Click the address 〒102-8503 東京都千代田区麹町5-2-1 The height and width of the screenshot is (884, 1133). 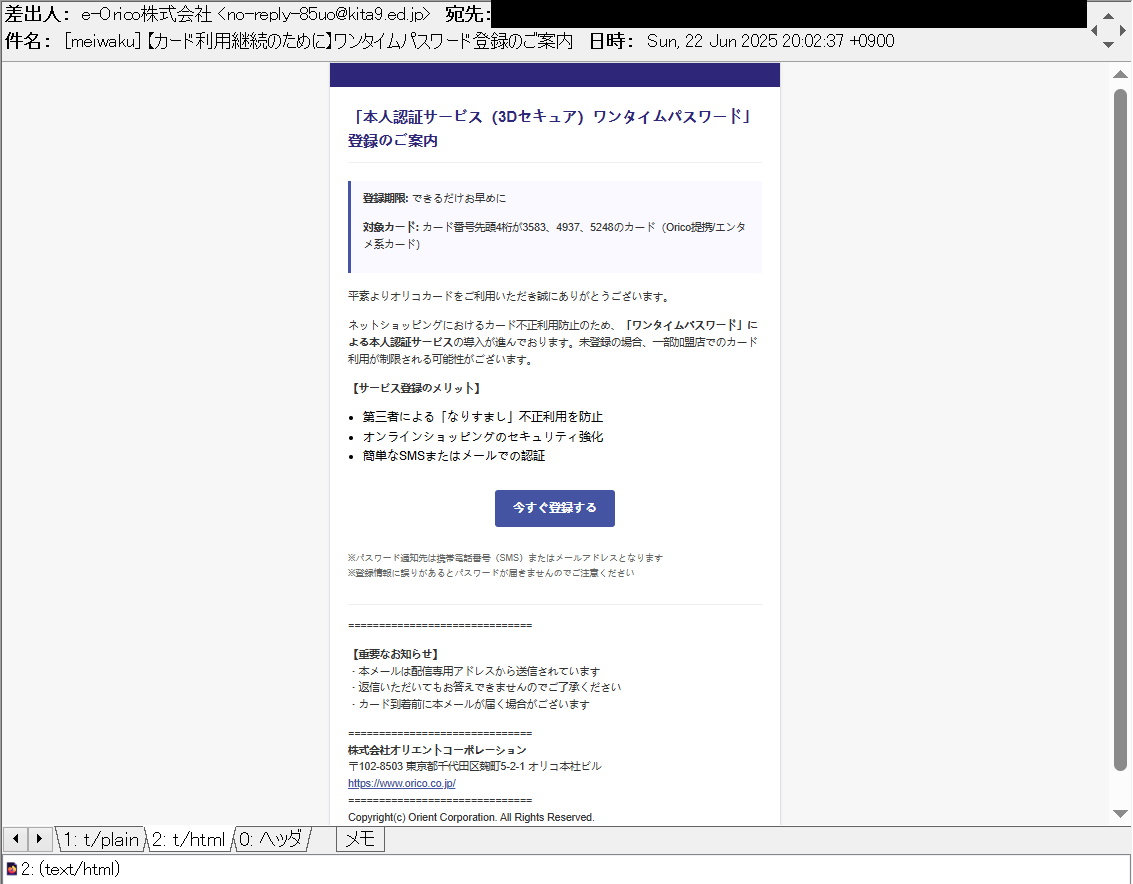pyautogui.click(x=474, y=766)
